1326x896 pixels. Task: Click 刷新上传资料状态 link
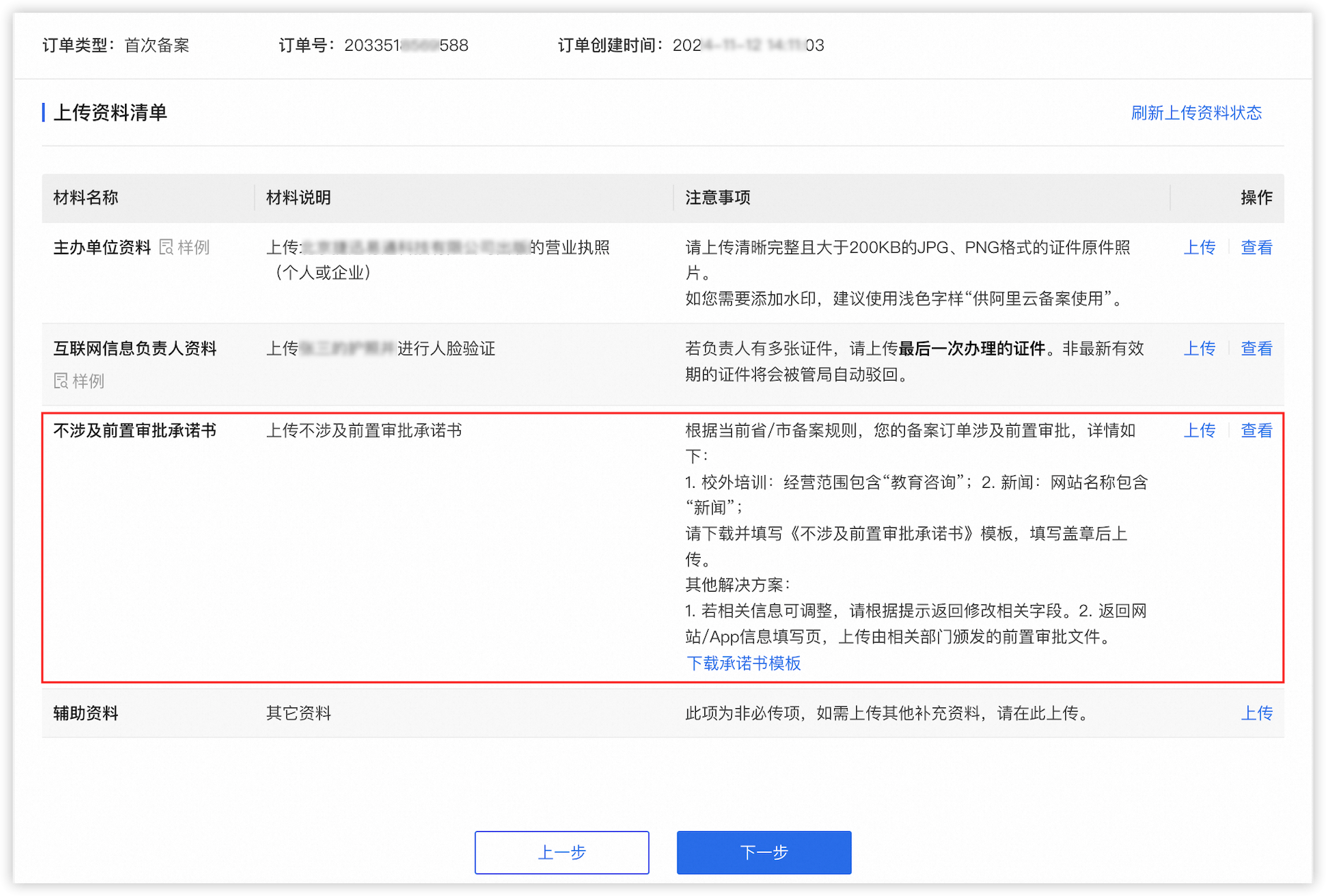point(1195,113)
